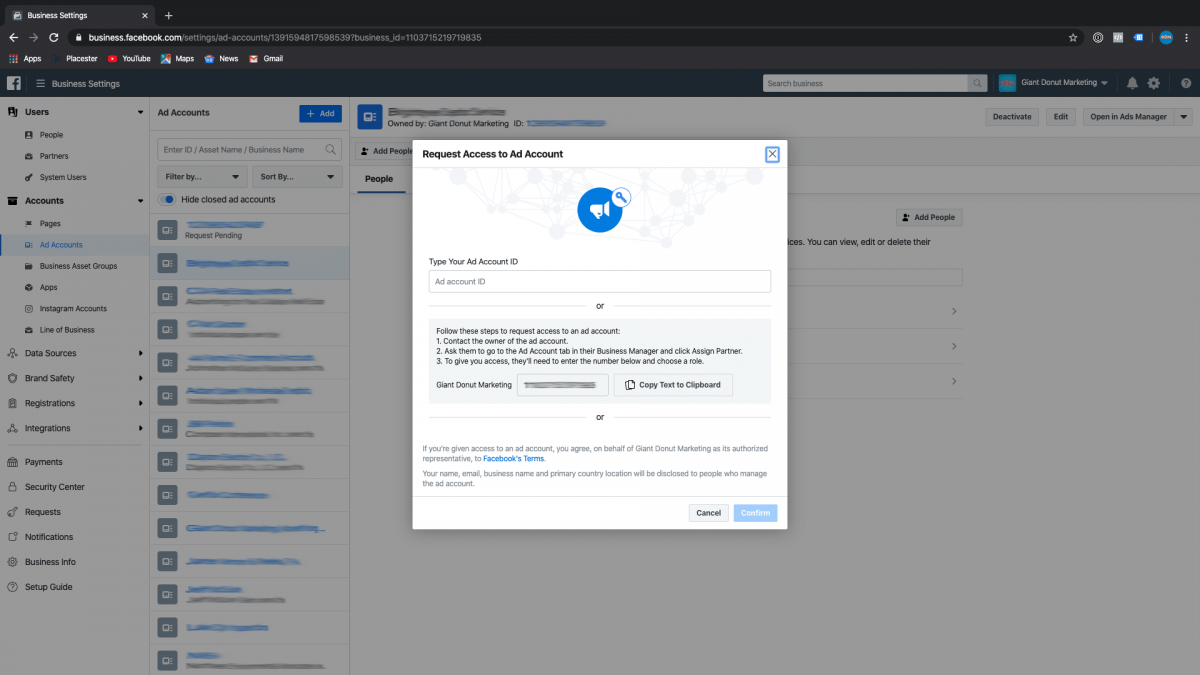
Task: Open Business Info
Action: 50,562
